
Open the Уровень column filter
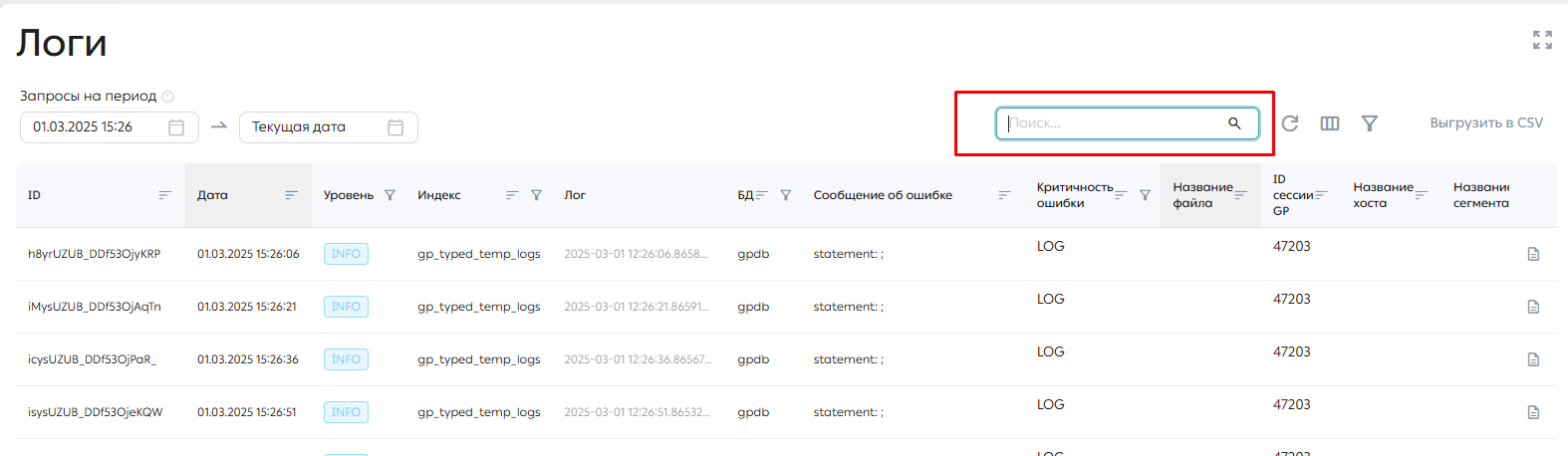point(390,195)
